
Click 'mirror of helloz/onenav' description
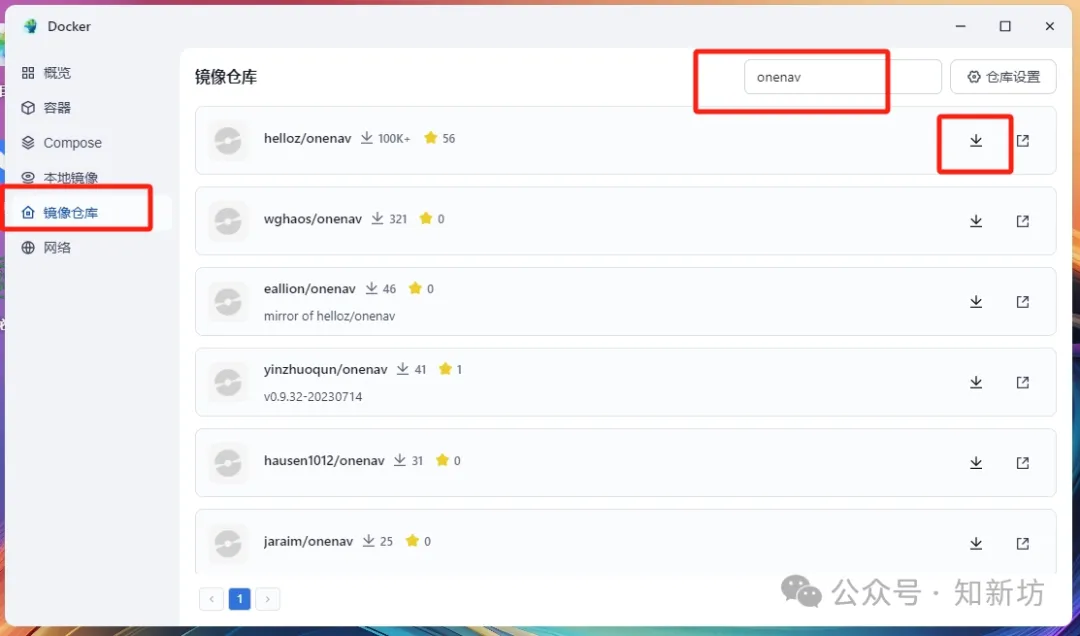point(329,316)
